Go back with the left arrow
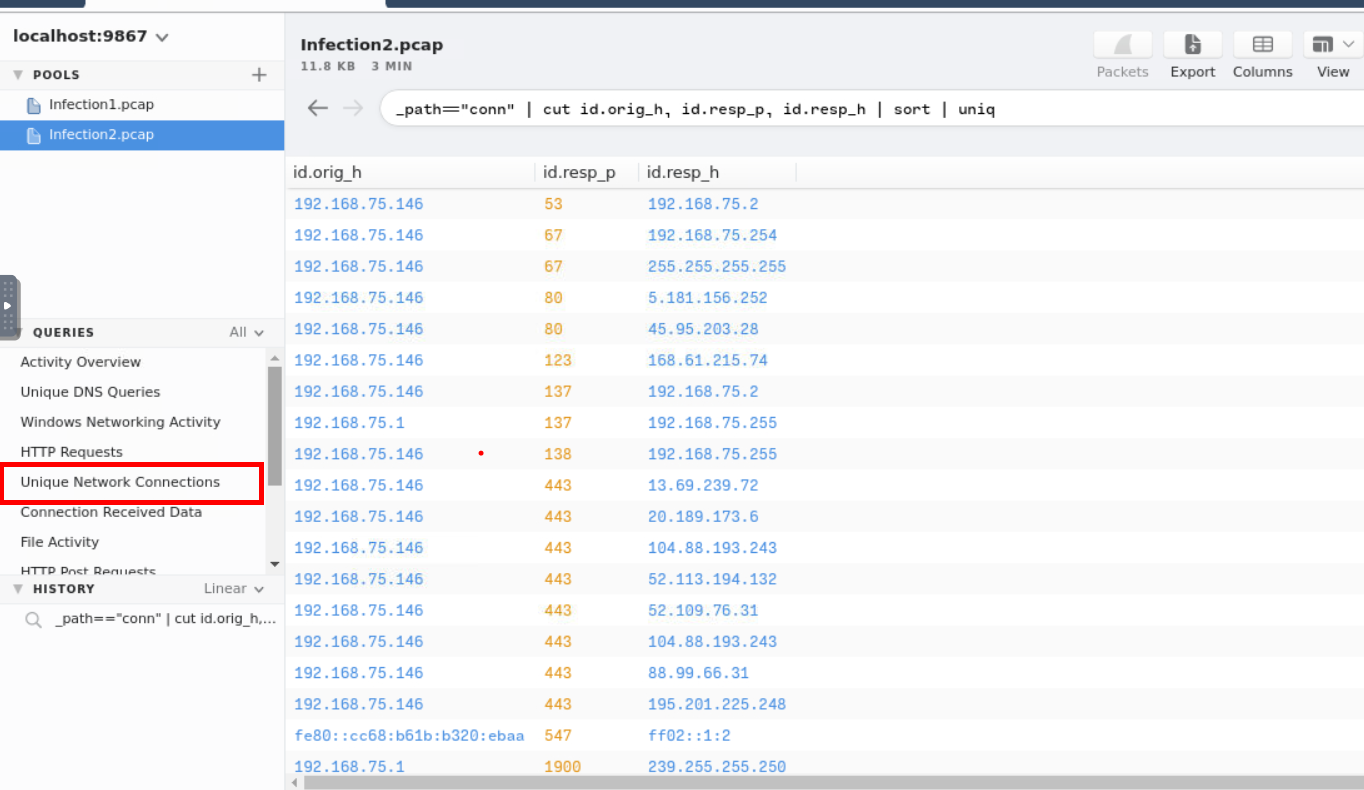 [x=318, y=109]
